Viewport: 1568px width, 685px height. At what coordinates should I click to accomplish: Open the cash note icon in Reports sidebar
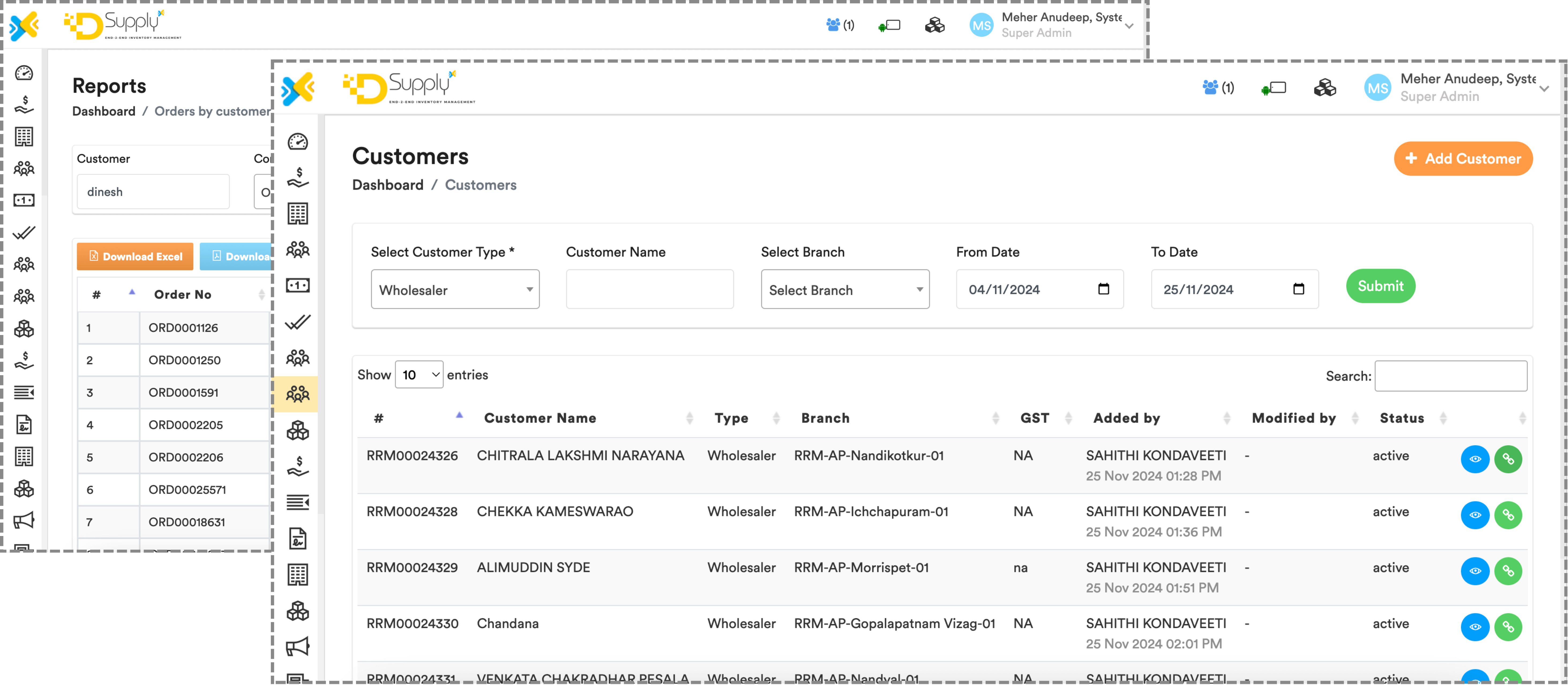(24, 200)
